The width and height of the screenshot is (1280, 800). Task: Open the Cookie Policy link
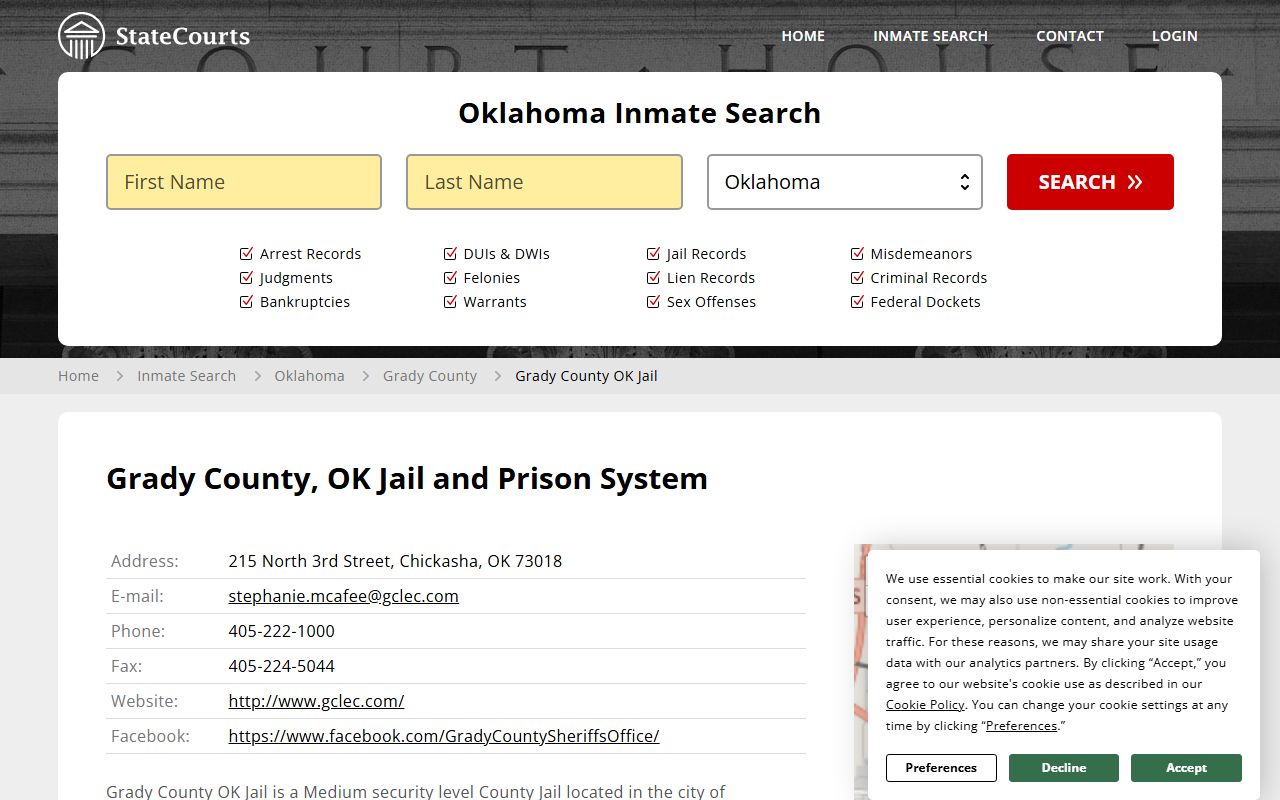coord(925,705)
